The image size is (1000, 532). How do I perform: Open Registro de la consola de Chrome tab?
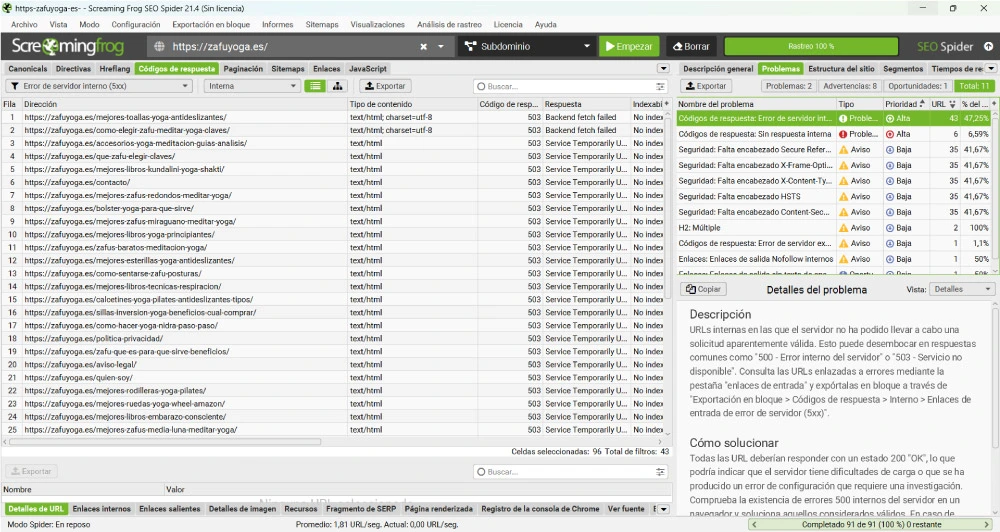[540, 509]
